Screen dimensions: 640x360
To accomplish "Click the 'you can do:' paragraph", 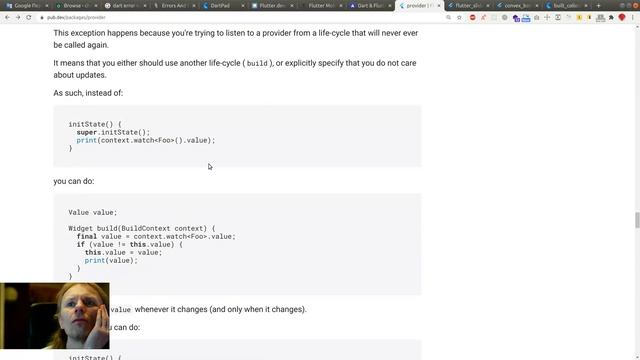I will tap(74, 181).
